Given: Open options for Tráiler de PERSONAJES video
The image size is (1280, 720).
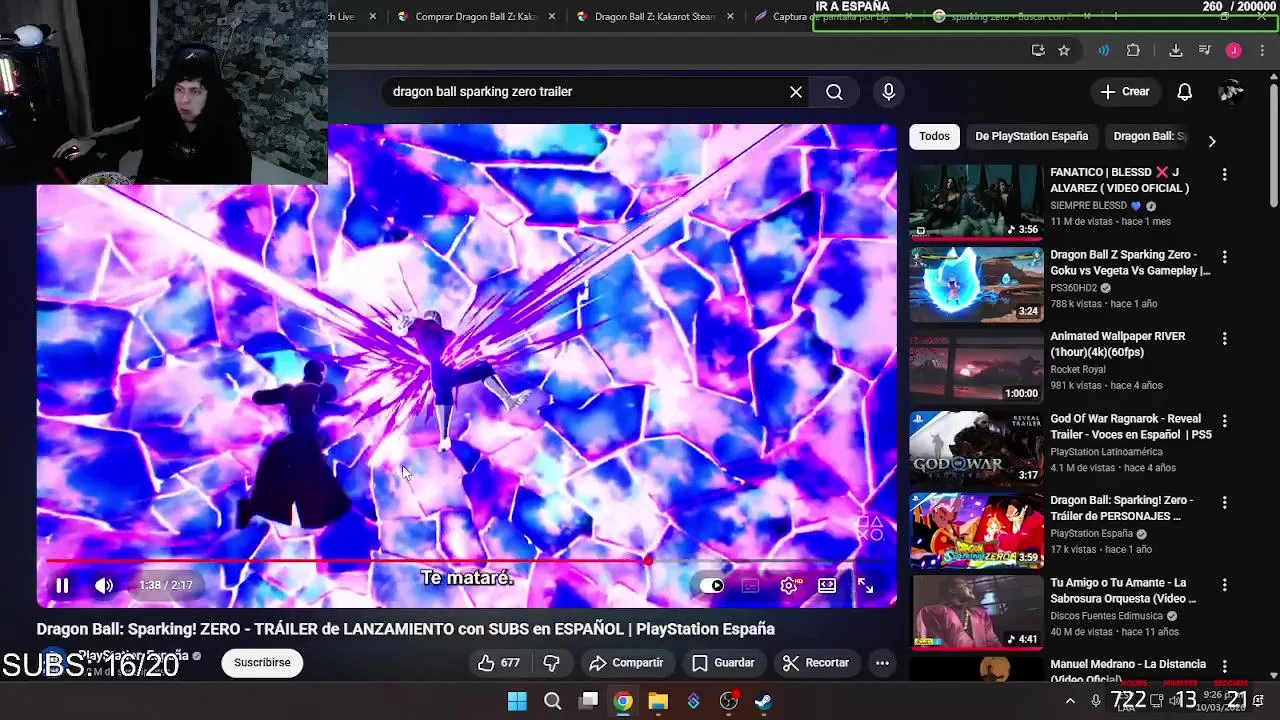Looking at the screenshot, I should 1224,503.
